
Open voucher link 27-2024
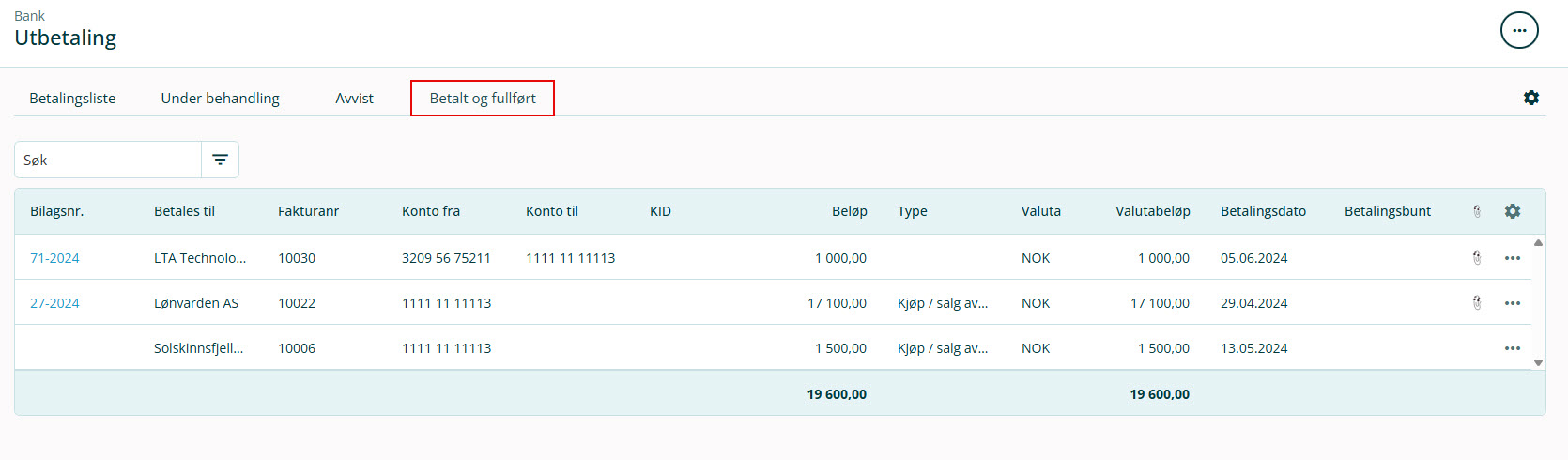click(54, 303)
